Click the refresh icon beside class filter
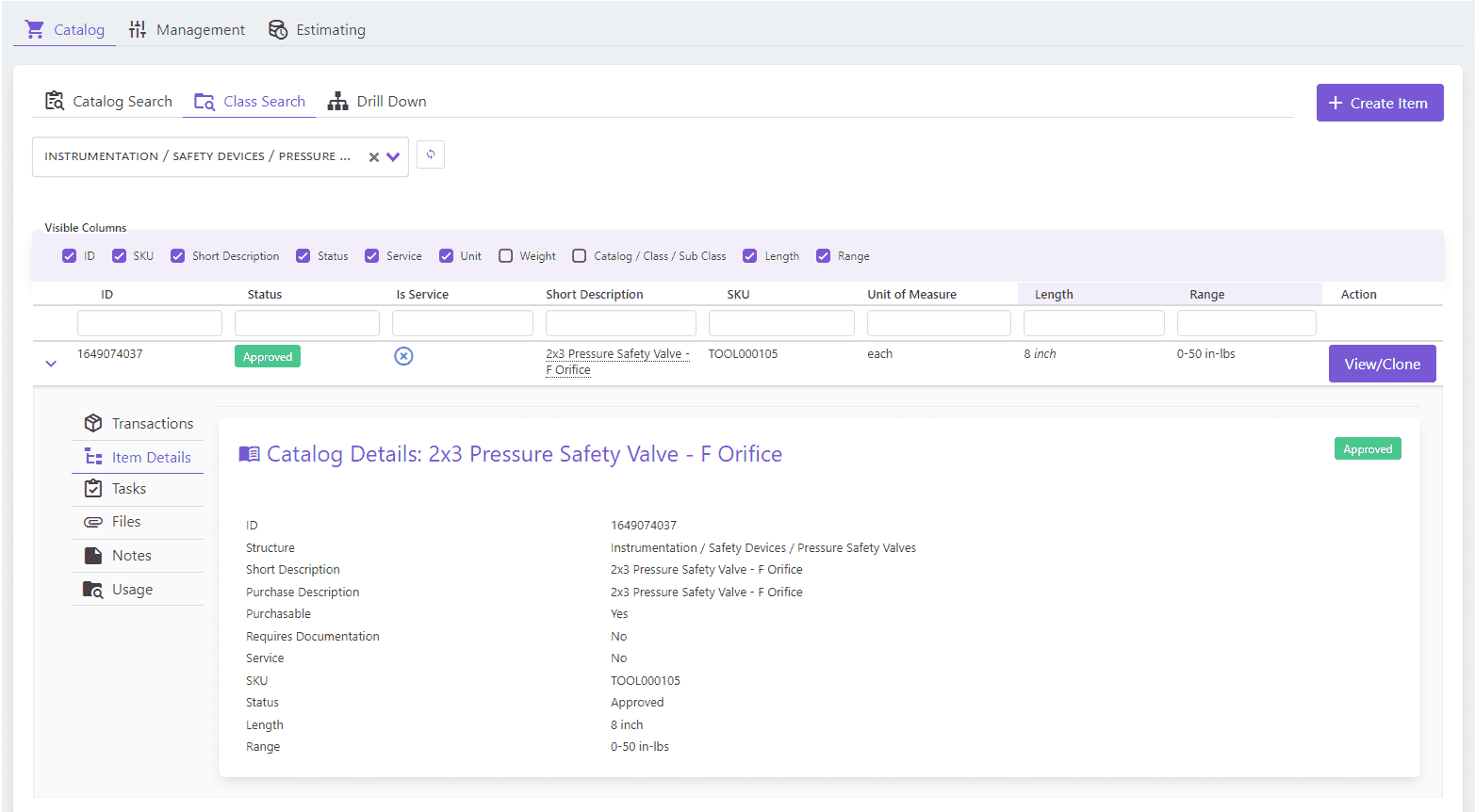 coord(431,154)
